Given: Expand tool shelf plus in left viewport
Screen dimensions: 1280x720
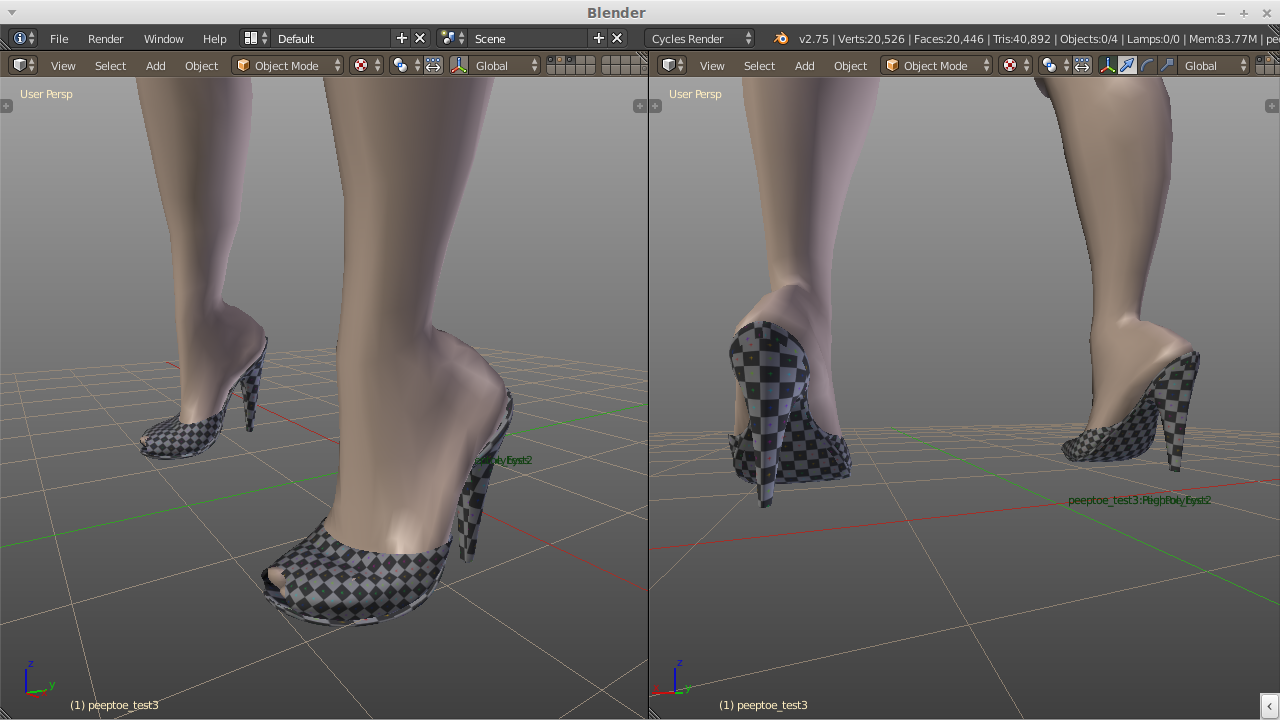Looking at the screenshot, I should pos(6,106).
